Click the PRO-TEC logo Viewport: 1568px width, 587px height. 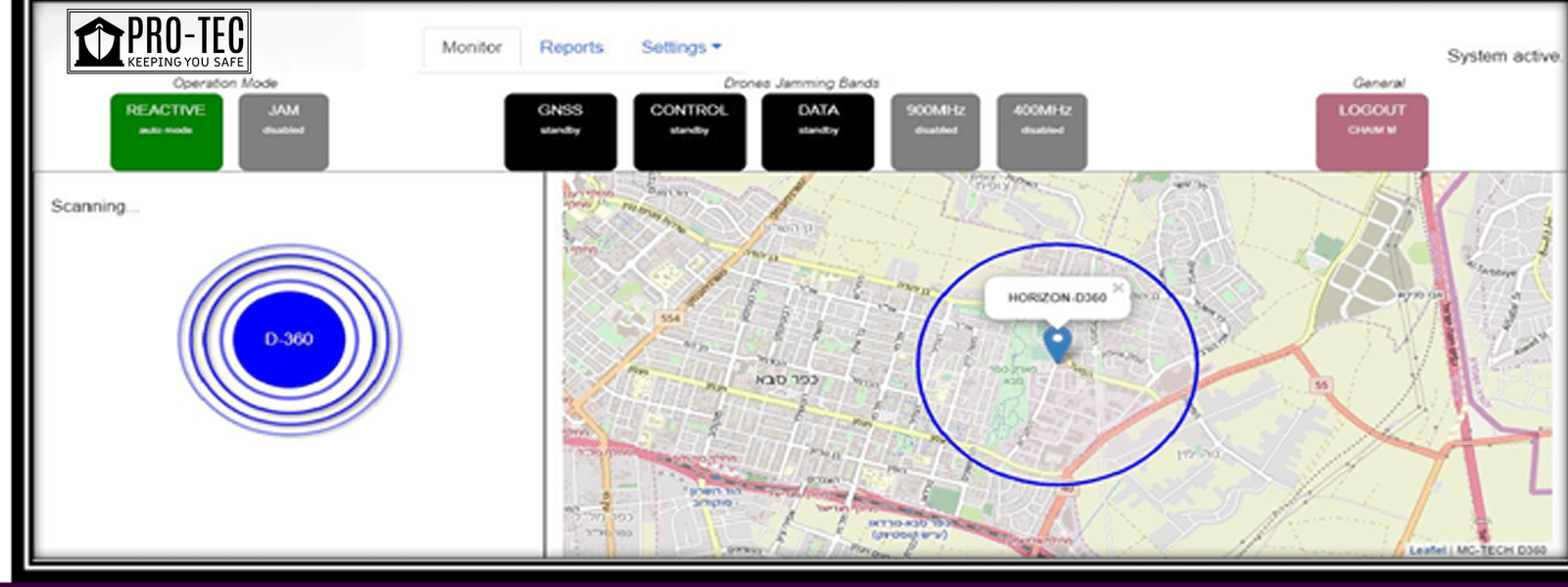tap(159, 41)
